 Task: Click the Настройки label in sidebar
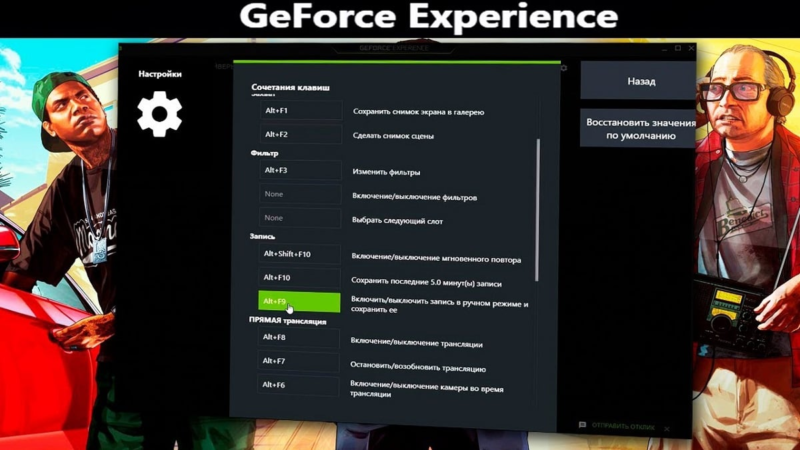coord(160,74)
